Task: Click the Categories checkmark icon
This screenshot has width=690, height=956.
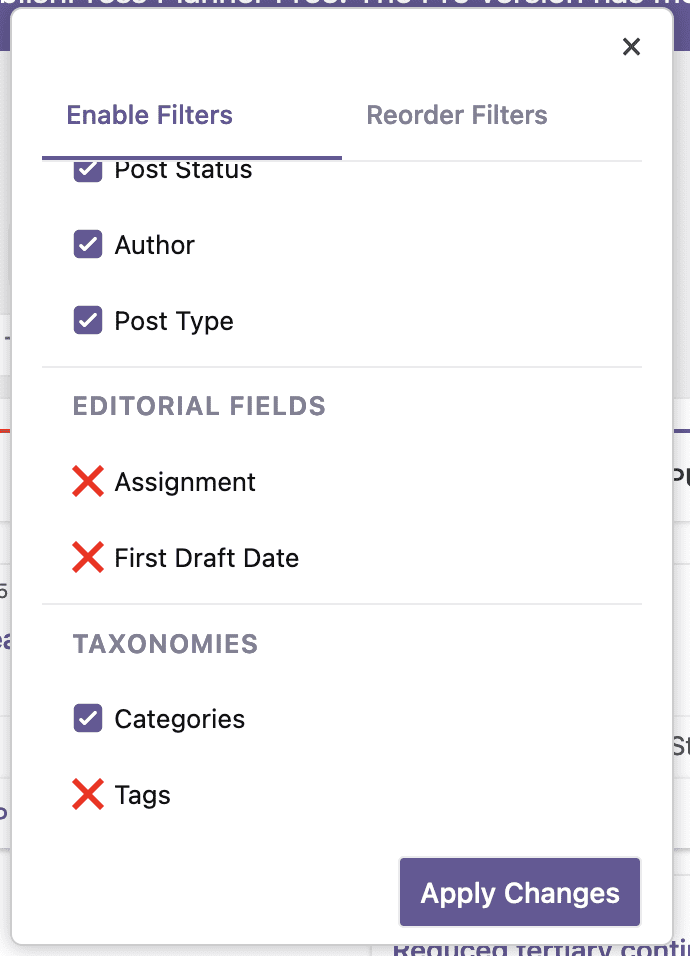Action: [x=87, y=718]
